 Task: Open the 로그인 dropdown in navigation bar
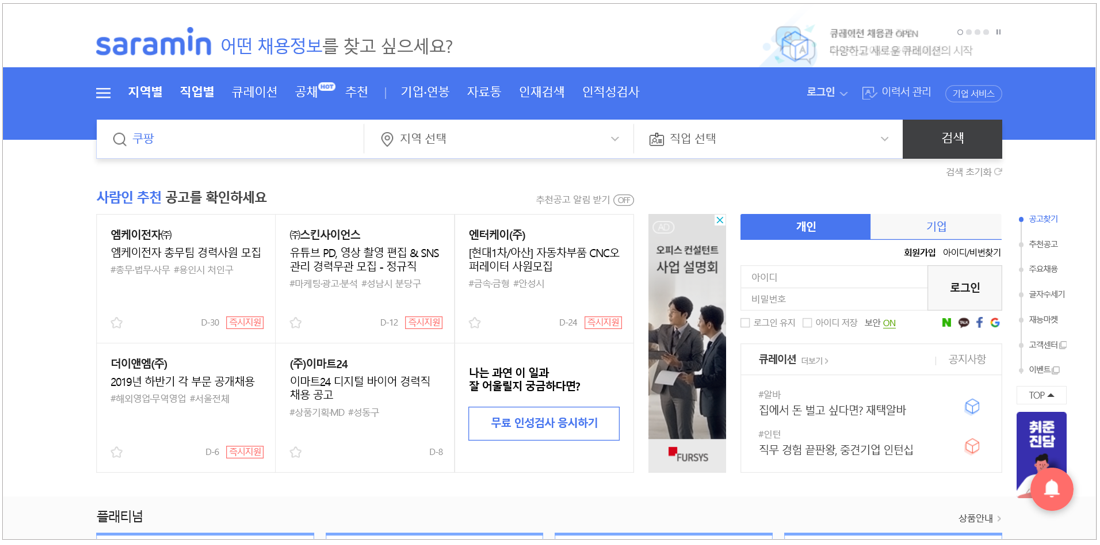[x=827, y=93]
